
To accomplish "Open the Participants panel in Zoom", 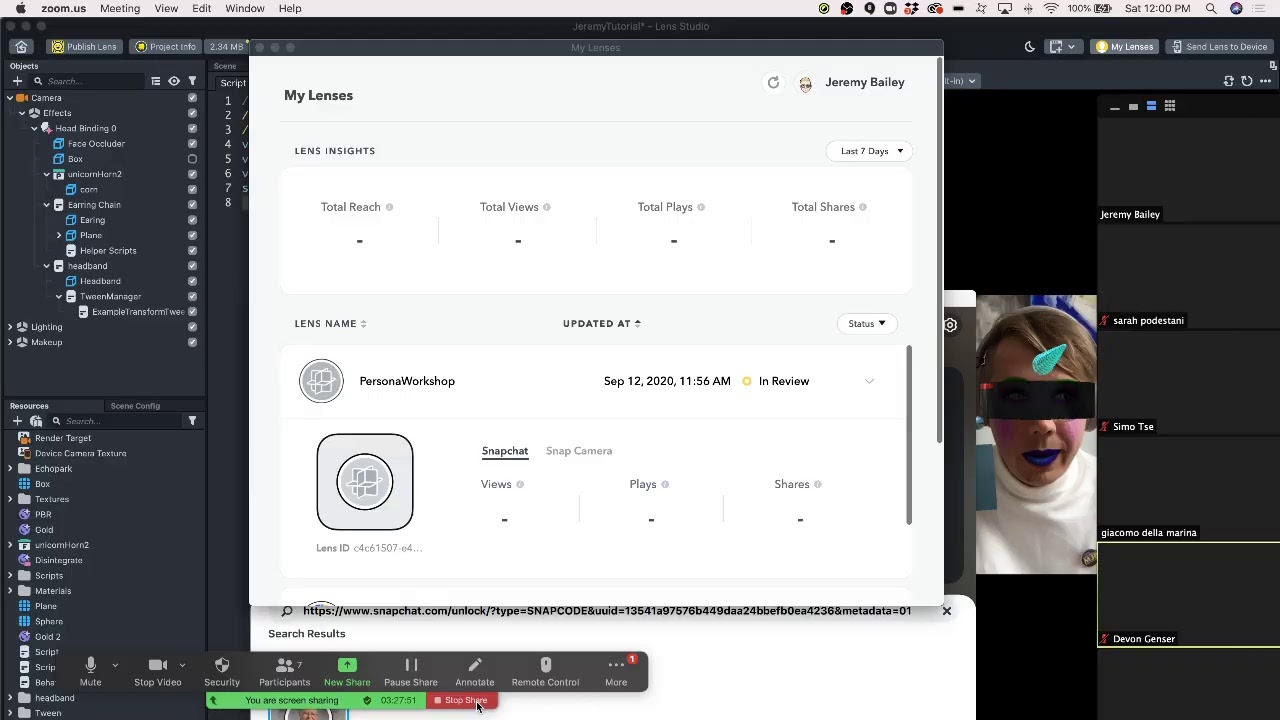I will click(284, 665).
